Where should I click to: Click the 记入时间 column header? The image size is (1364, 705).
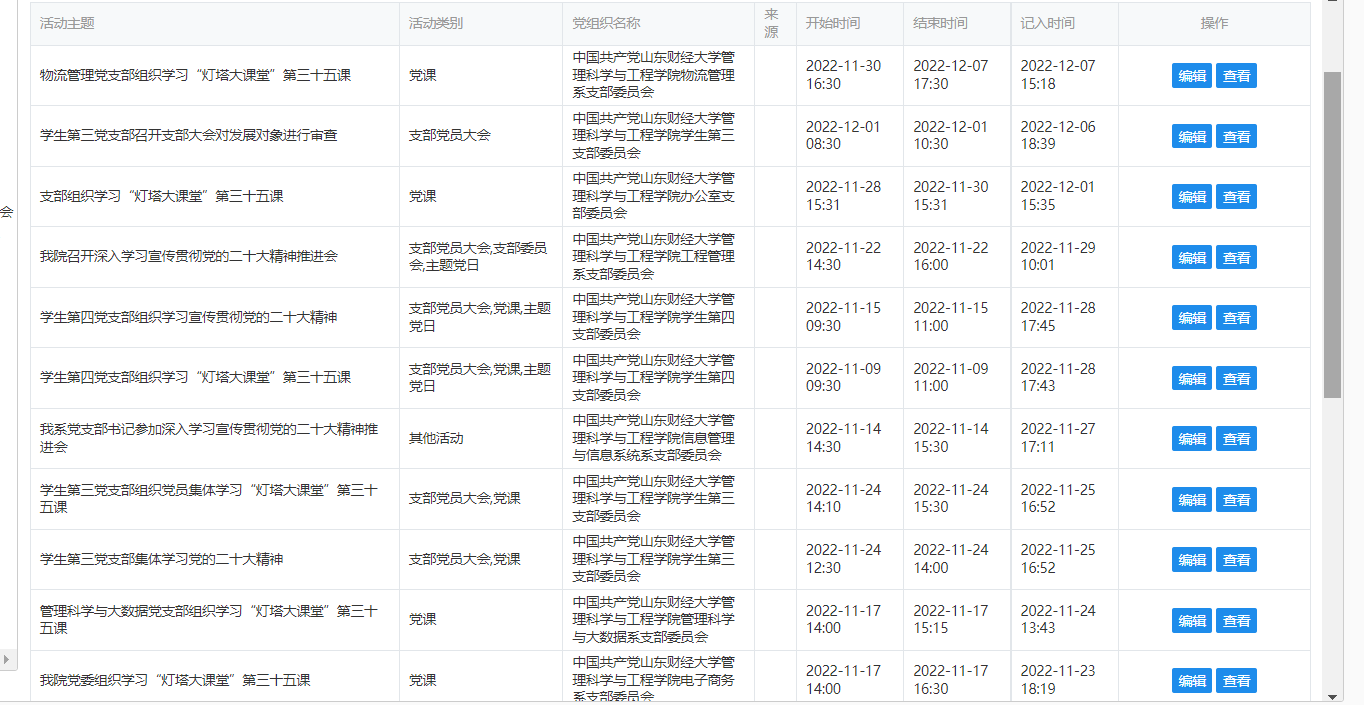1047,23
